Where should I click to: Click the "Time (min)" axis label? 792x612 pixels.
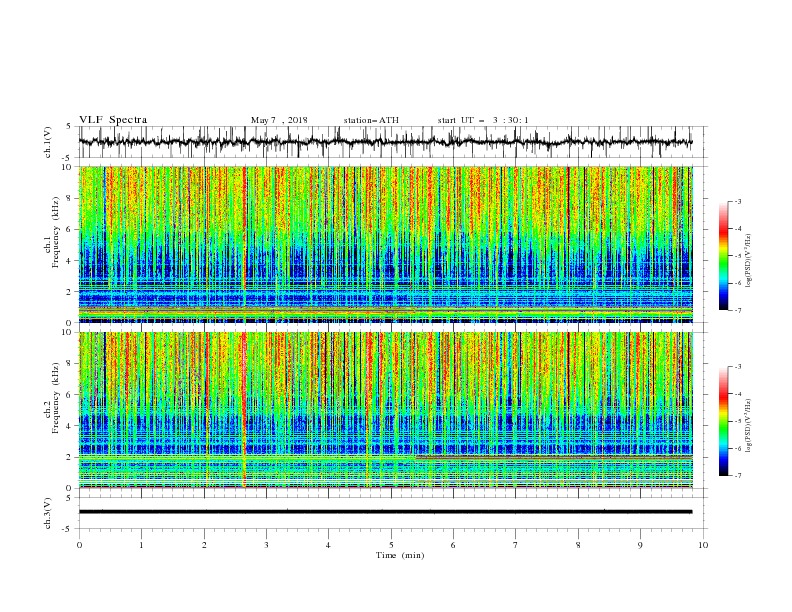400,555
